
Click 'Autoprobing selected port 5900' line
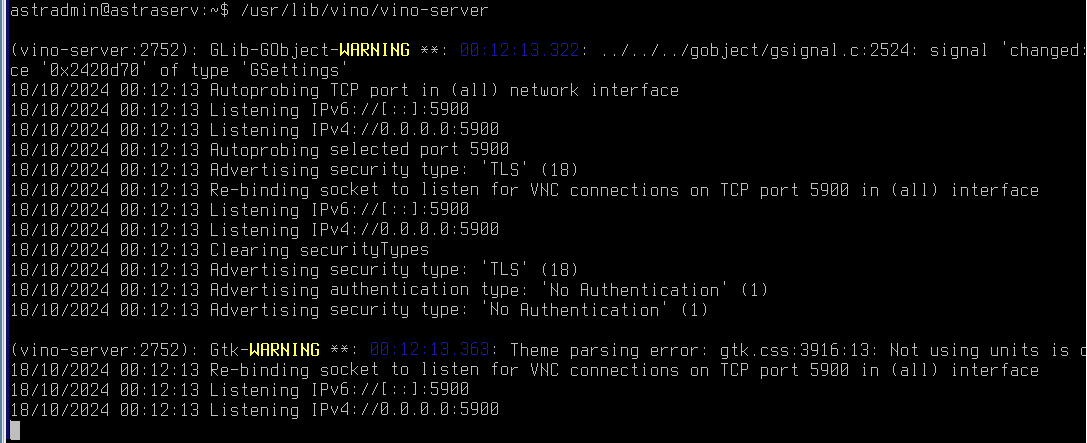tap(260, 150)
